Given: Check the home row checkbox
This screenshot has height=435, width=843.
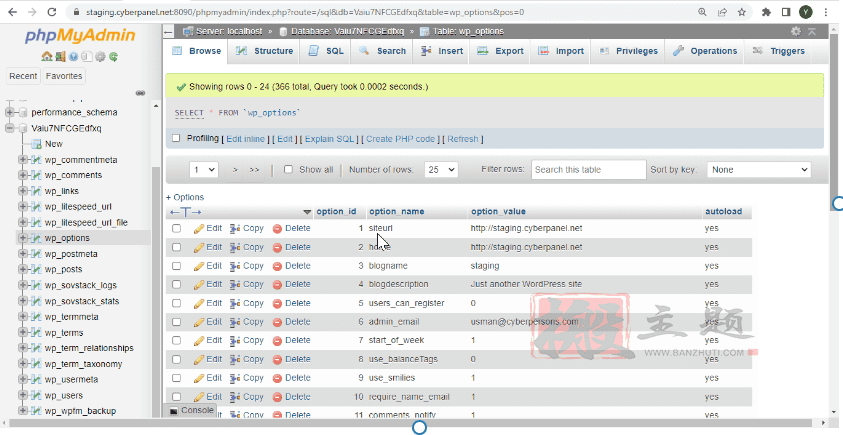Looking at the screenshot, I should [x=176, y=247].
